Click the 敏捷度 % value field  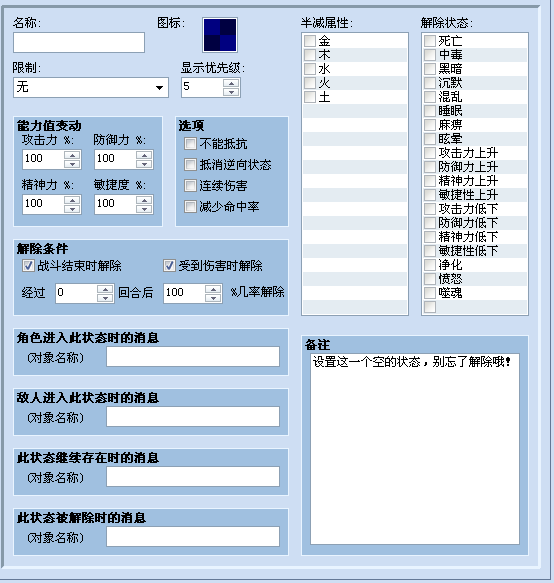click(116, 204)
